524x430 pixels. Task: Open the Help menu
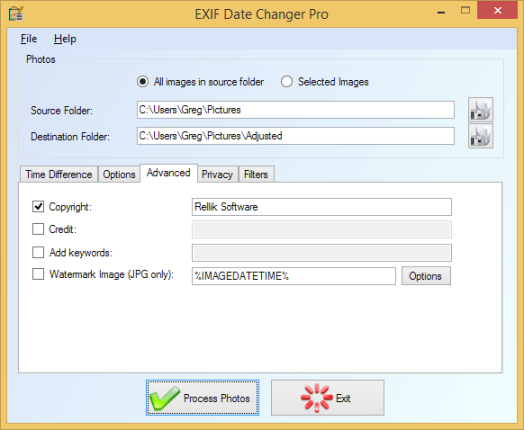[x=65, y=39]
